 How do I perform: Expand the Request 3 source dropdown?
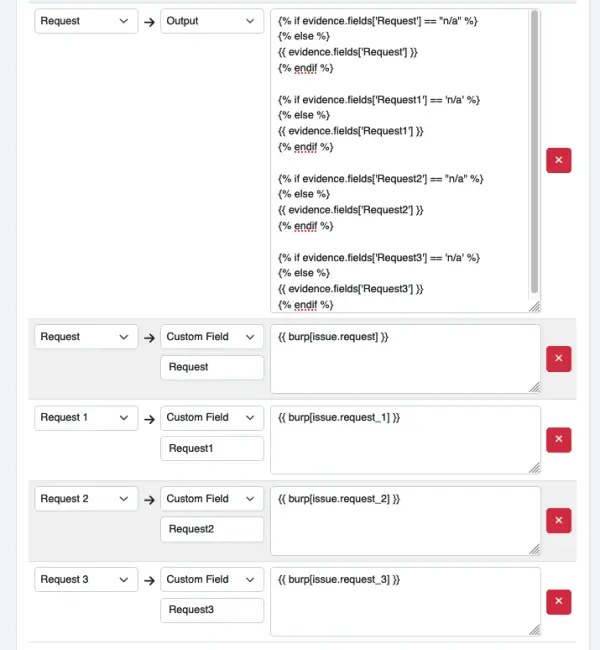click(x=86, y=579)
